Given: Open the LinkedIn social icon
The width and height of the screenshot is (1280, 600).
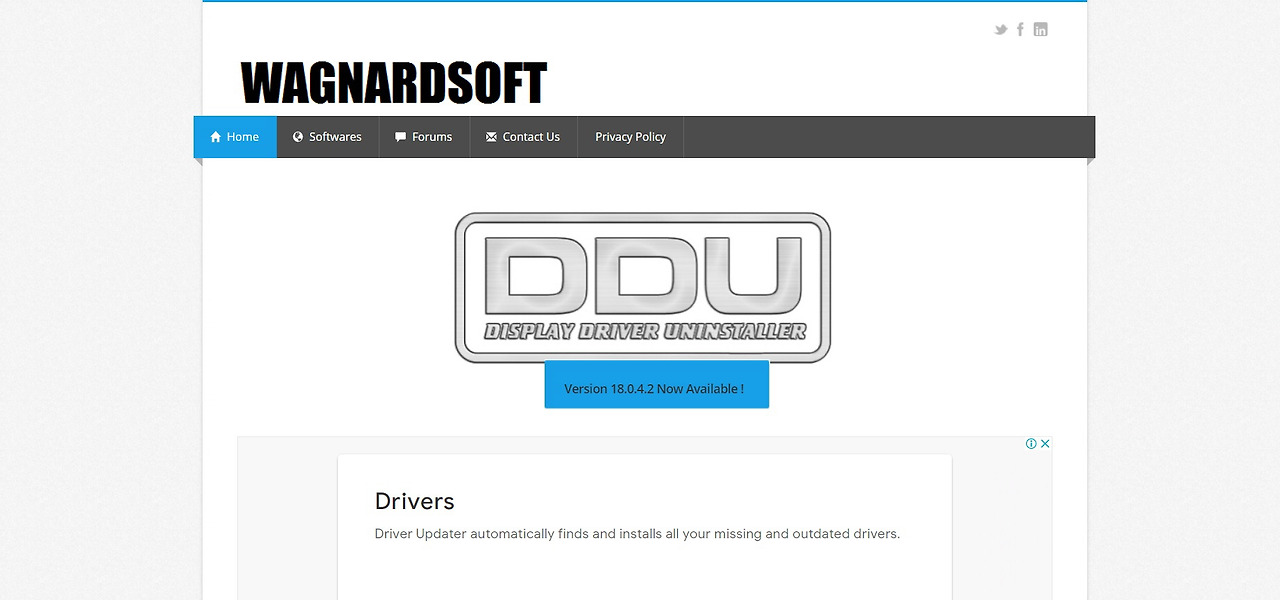Looking at the screenshot, I should 1040,29.
